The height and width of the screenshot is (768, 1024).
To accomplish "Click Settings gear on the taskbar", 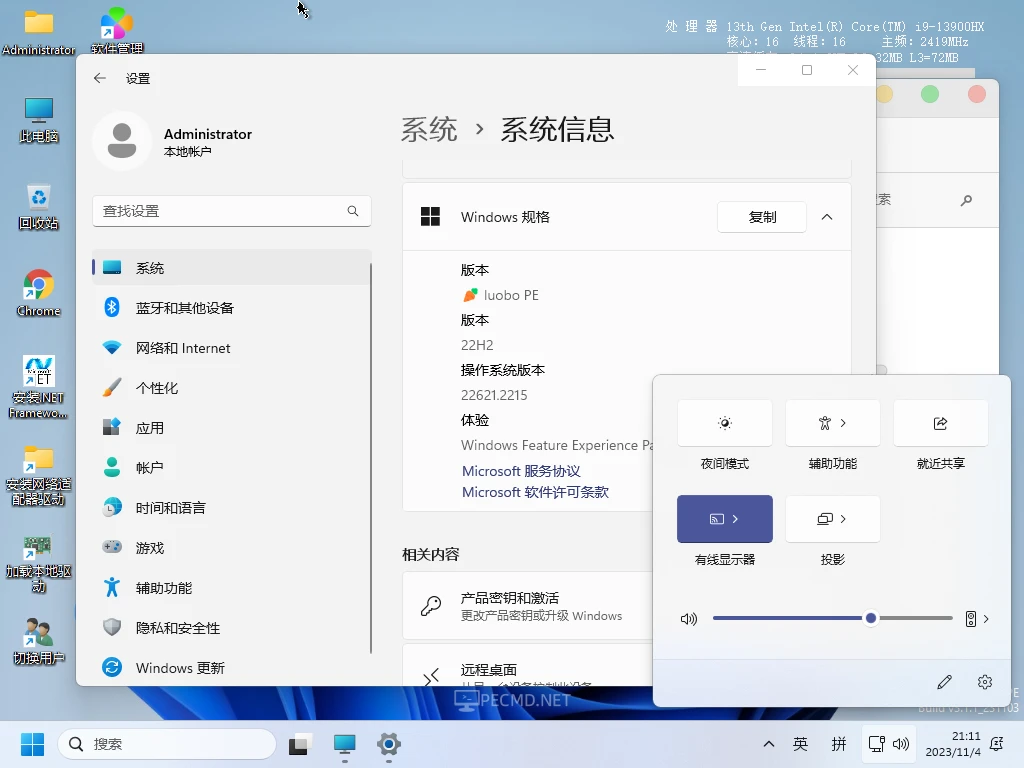I will coord(389,744).
